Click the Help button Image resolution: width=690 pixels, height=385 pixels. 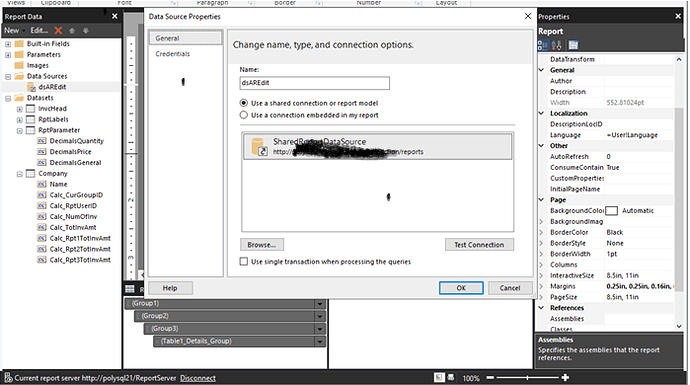click(170, 288)
